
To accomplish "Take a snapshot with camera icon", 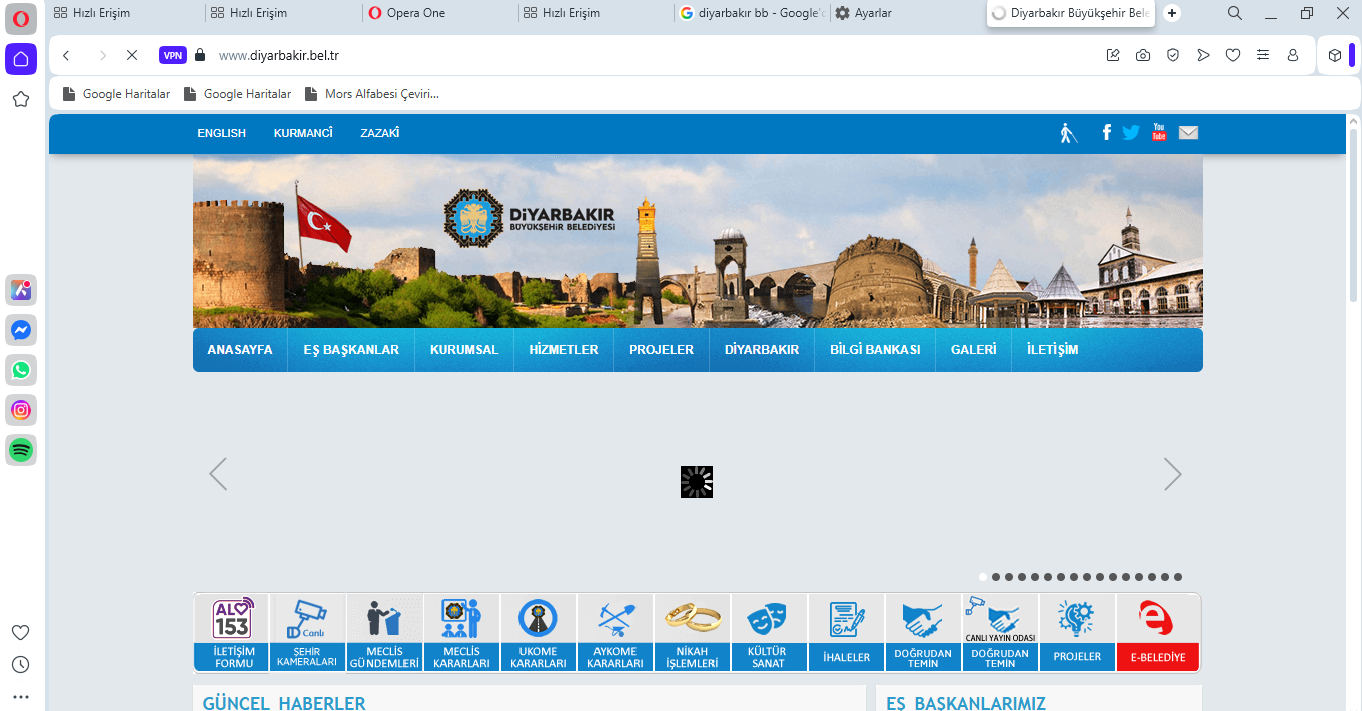I will coord(1143,56).
